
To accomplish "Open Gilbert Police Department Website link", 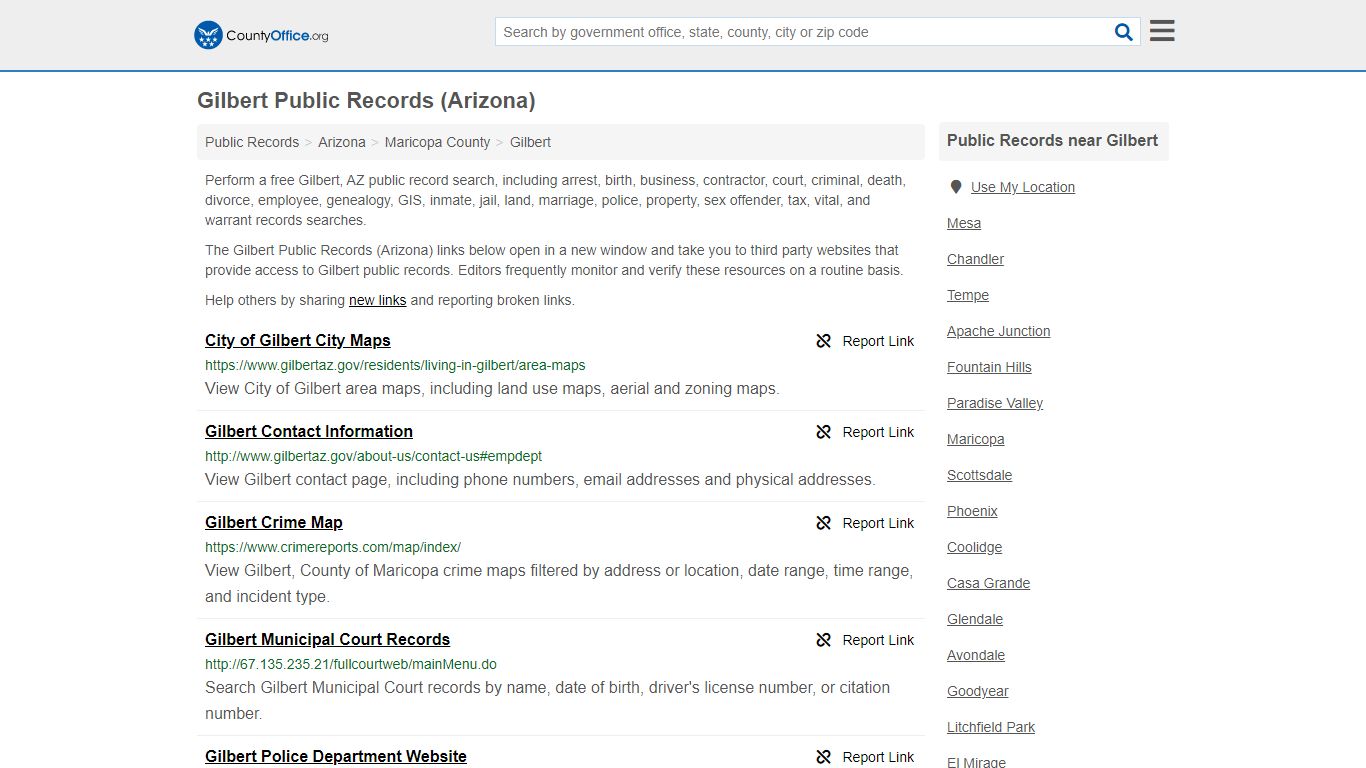I will point(336,756).
